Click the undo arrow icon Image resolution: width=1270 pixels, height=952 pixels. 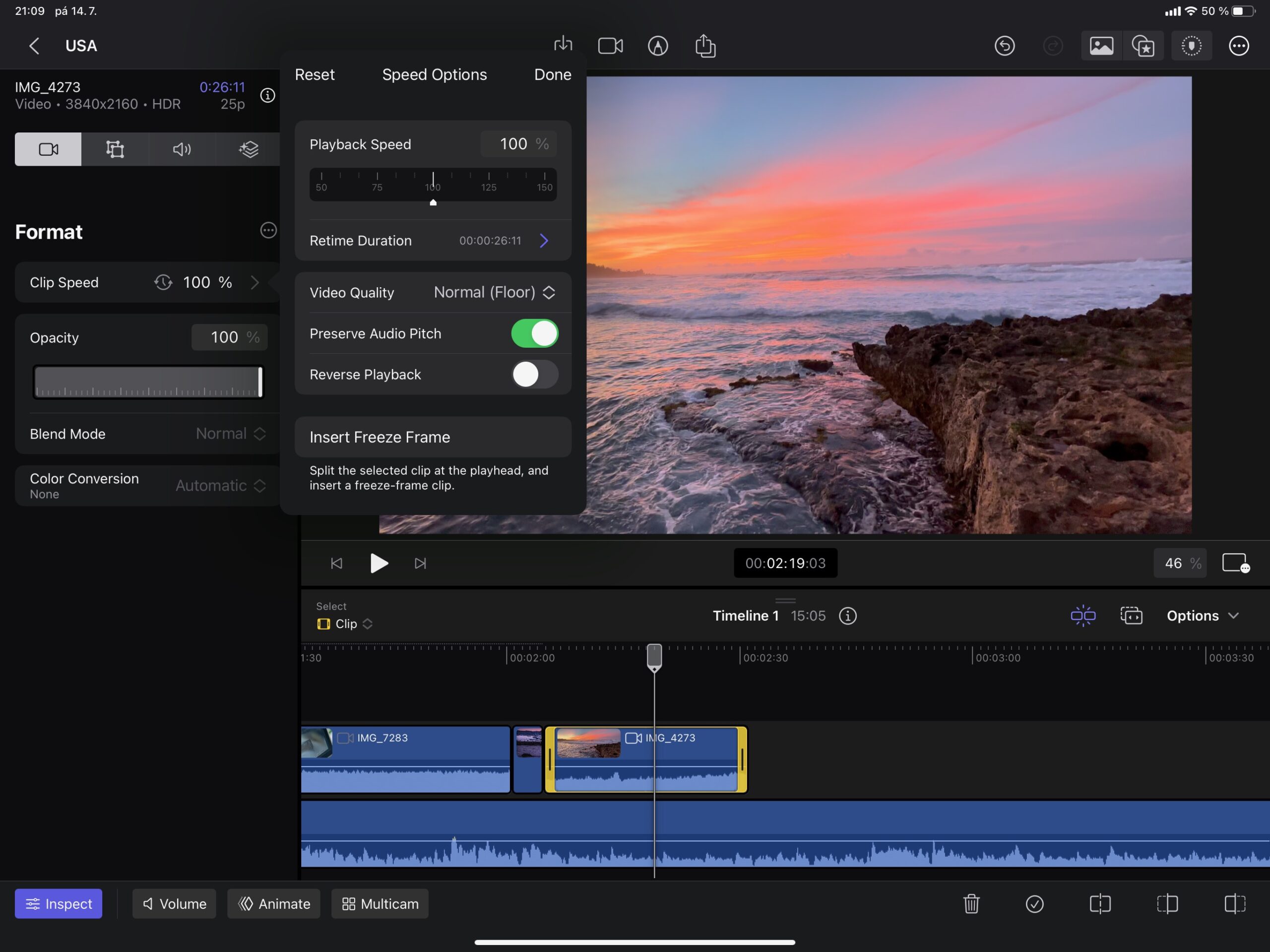click(1004, 46)
